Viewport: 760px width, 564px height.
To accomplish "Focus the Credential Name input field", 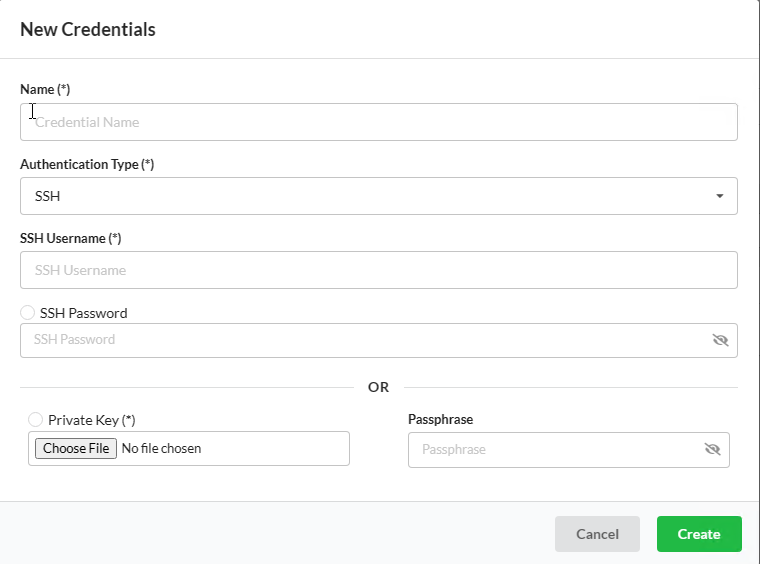I will (379, 122).
